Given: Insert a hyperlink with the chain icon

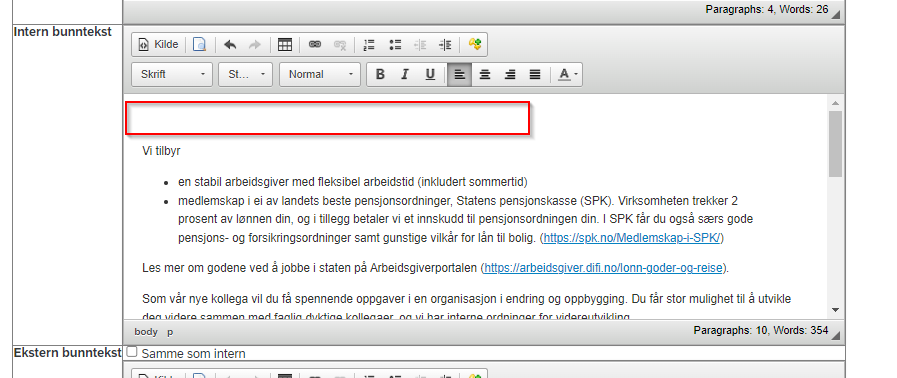Looking at the screenshot, I should pyautogui.click(x=315, y=45).
